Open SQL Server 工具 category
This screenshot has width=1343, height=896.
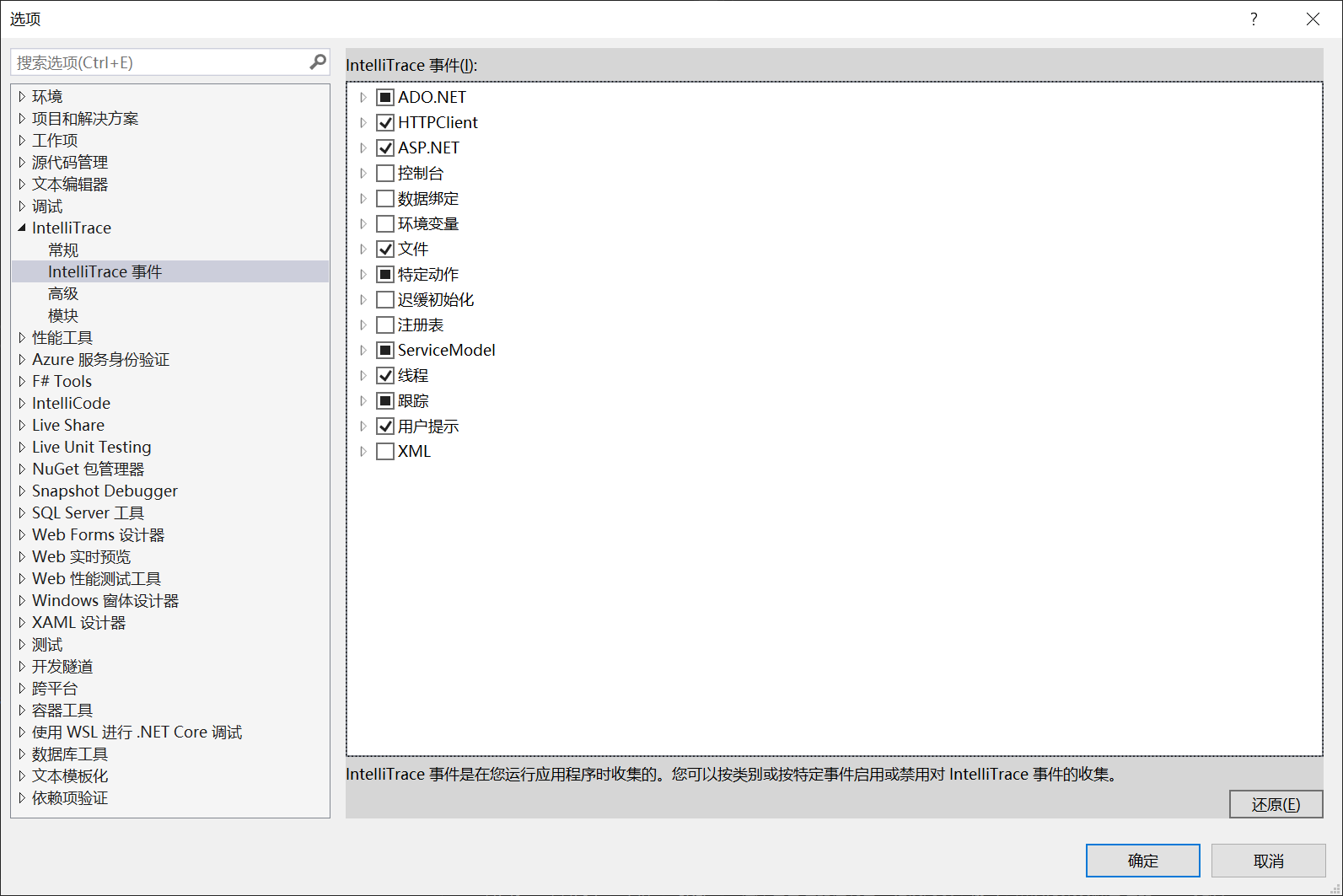[x=88, y=512]
